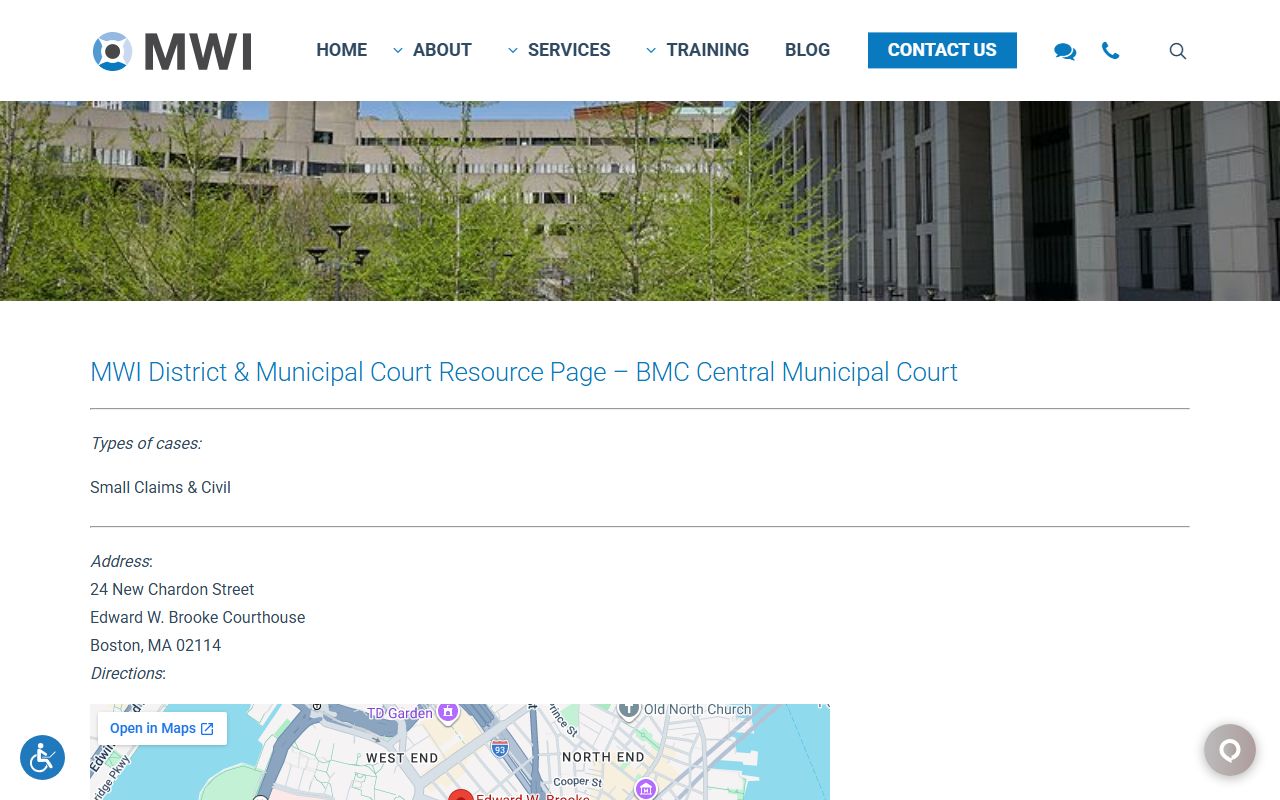Viewport: 1280px width, 800px height.
Task: Expand the Training menu chevron
Action: point(651,50)
